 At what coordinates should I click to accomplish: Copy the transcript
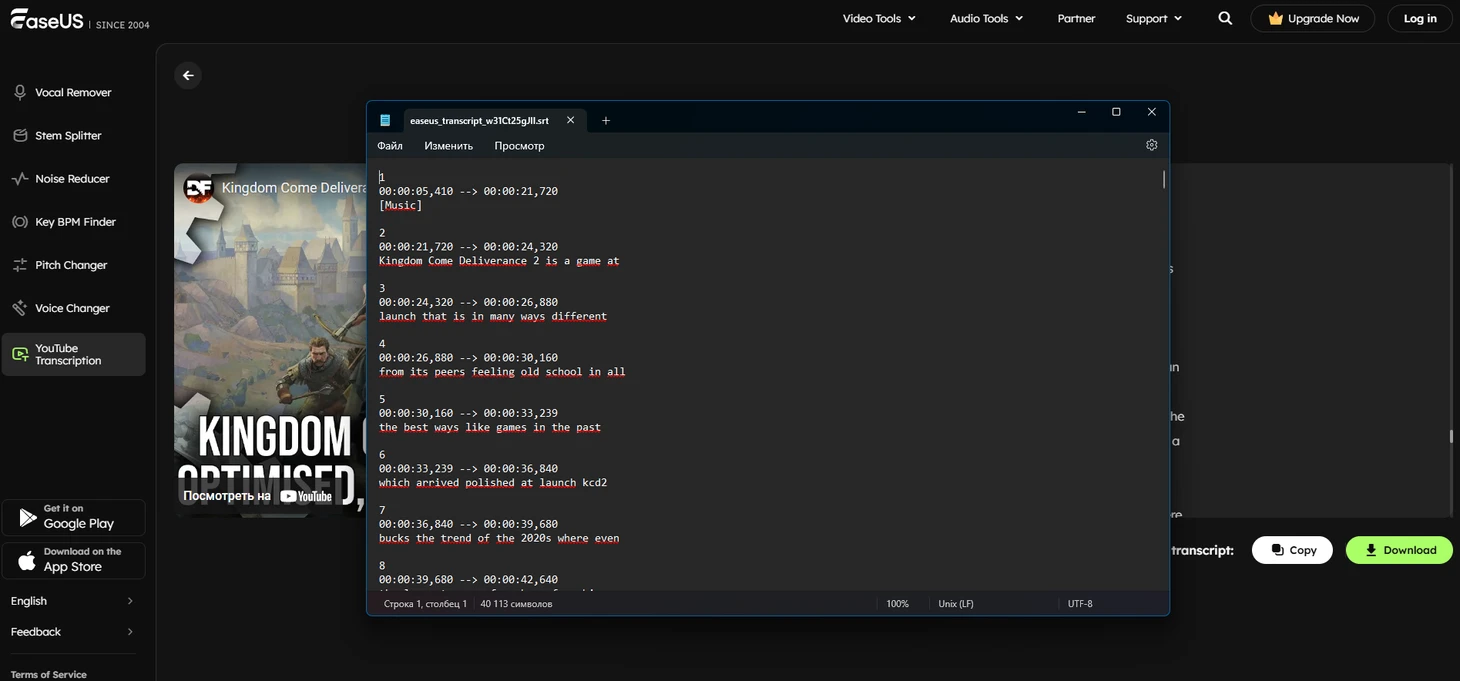point(1292,550)
